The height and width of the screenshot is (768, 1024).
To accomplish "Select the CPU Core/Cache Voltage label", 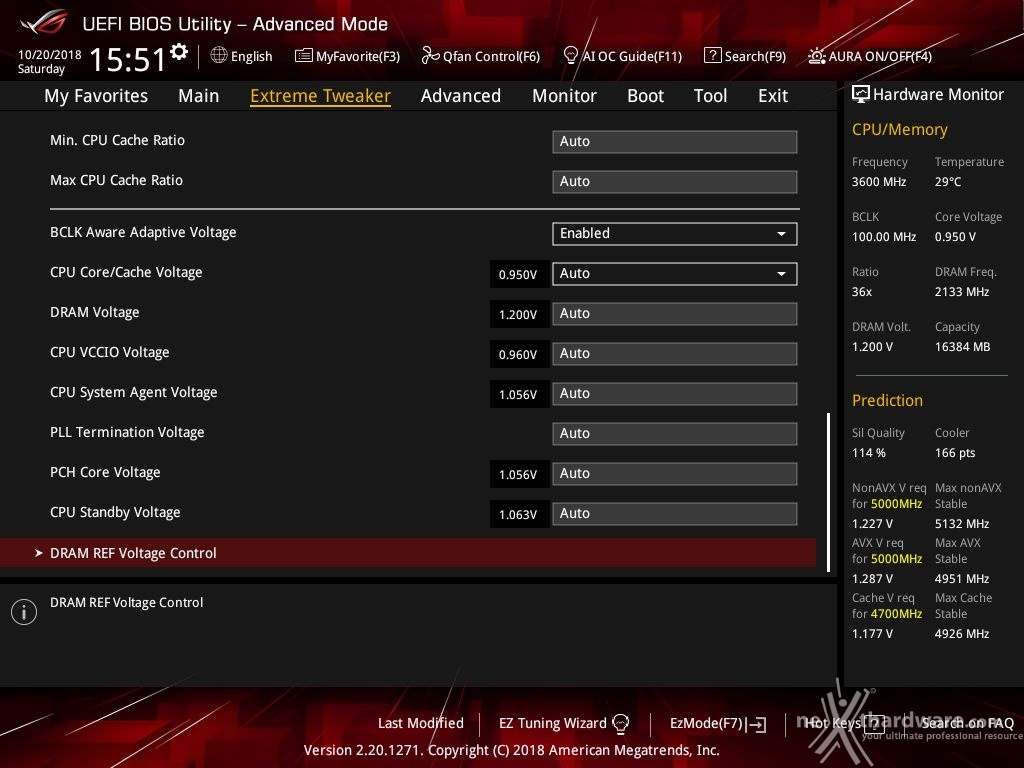I will 126,272.
